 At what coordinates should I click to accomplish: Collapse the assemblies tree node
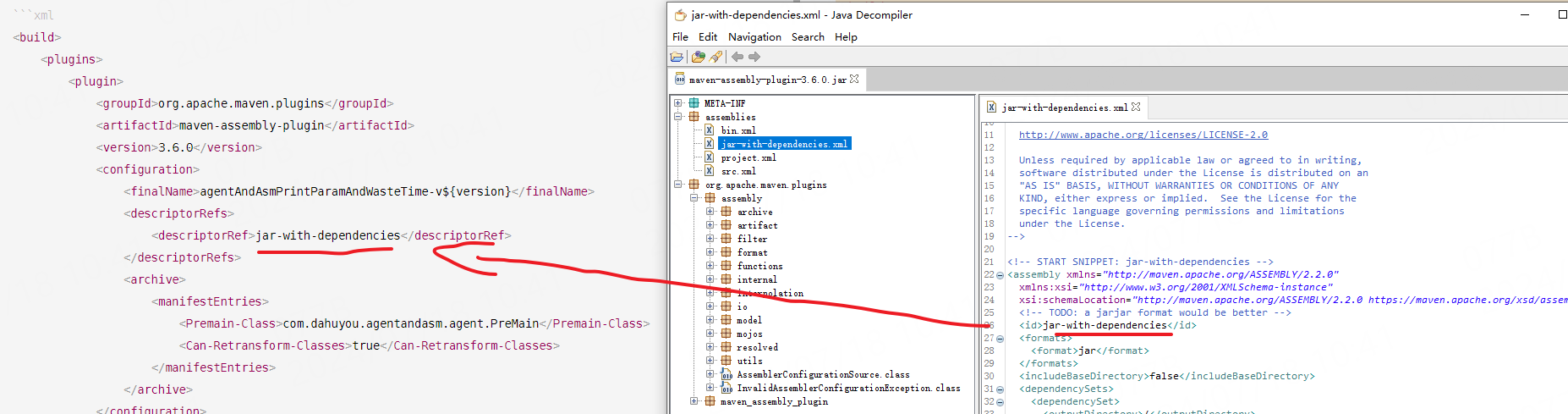point(678,117)
